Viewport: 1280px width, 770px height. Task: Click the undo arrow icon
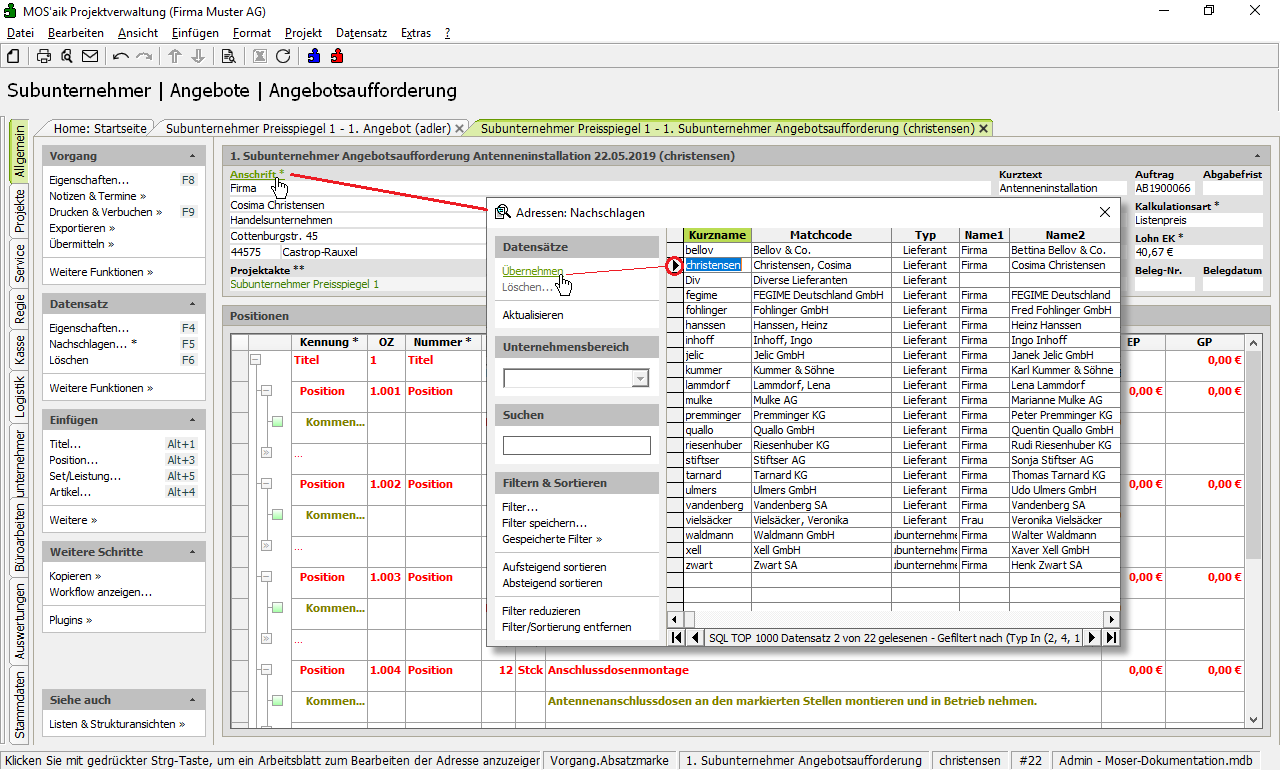(121, 56)
